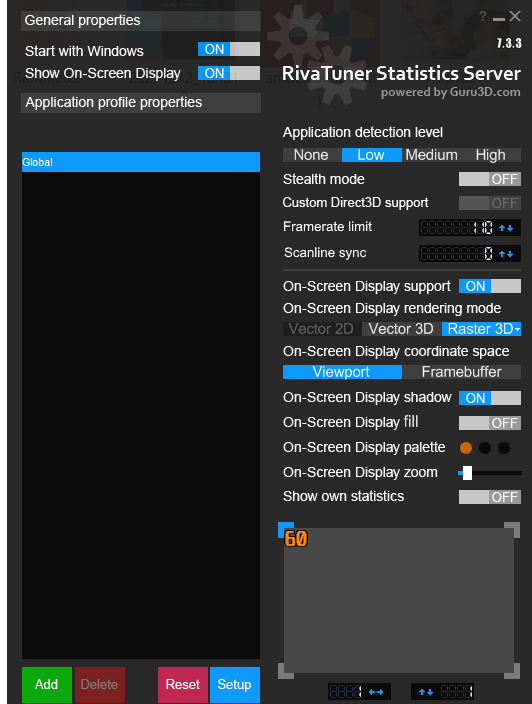Select Vector 3D rendering mode

(x=401, y=329)
